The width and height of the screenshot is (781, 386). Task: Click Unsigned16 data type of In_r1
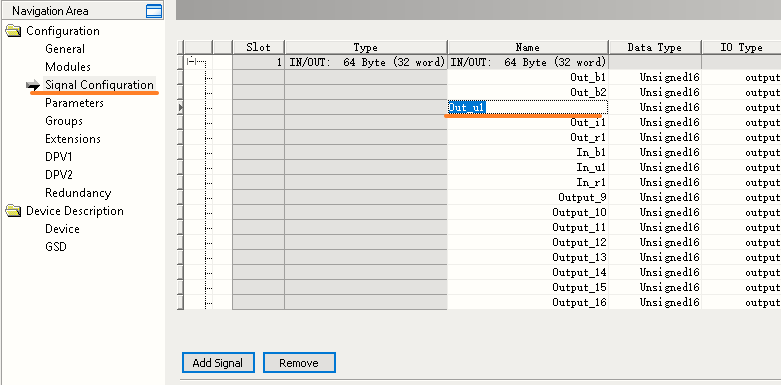669,182
